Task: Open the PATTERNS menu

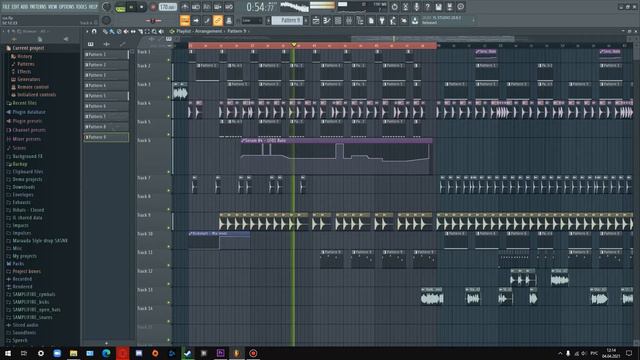Action: point(38,7)
